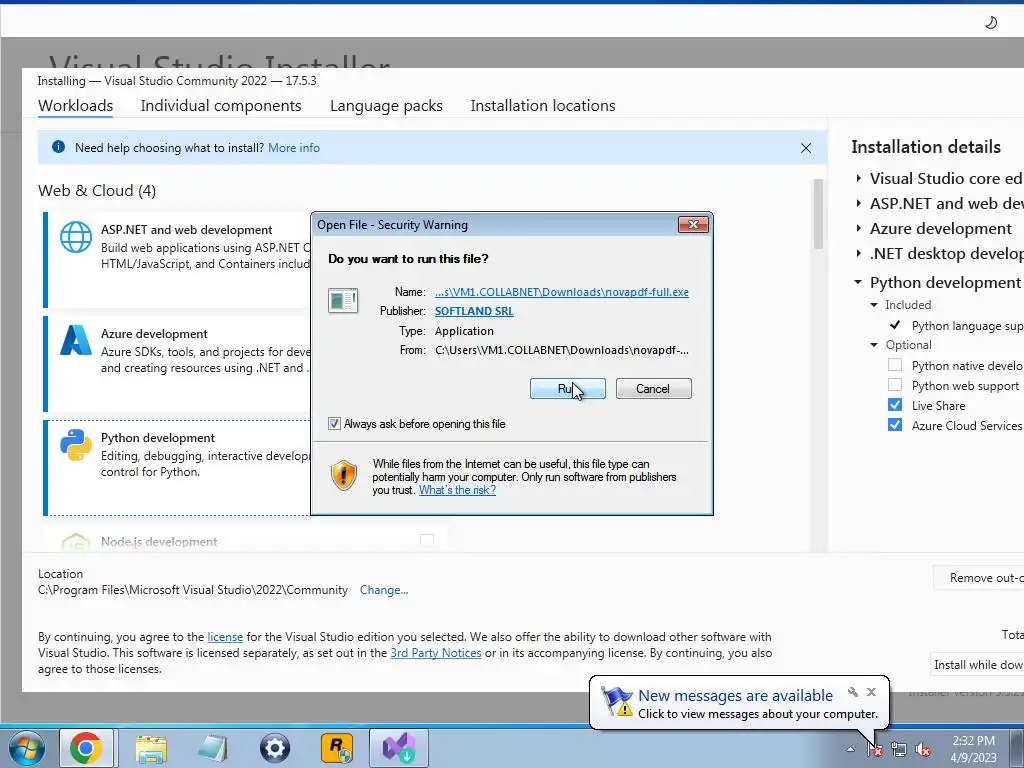Click the Show desktop strip
Screen dimensions: 1024x768
click(1019, 748)
